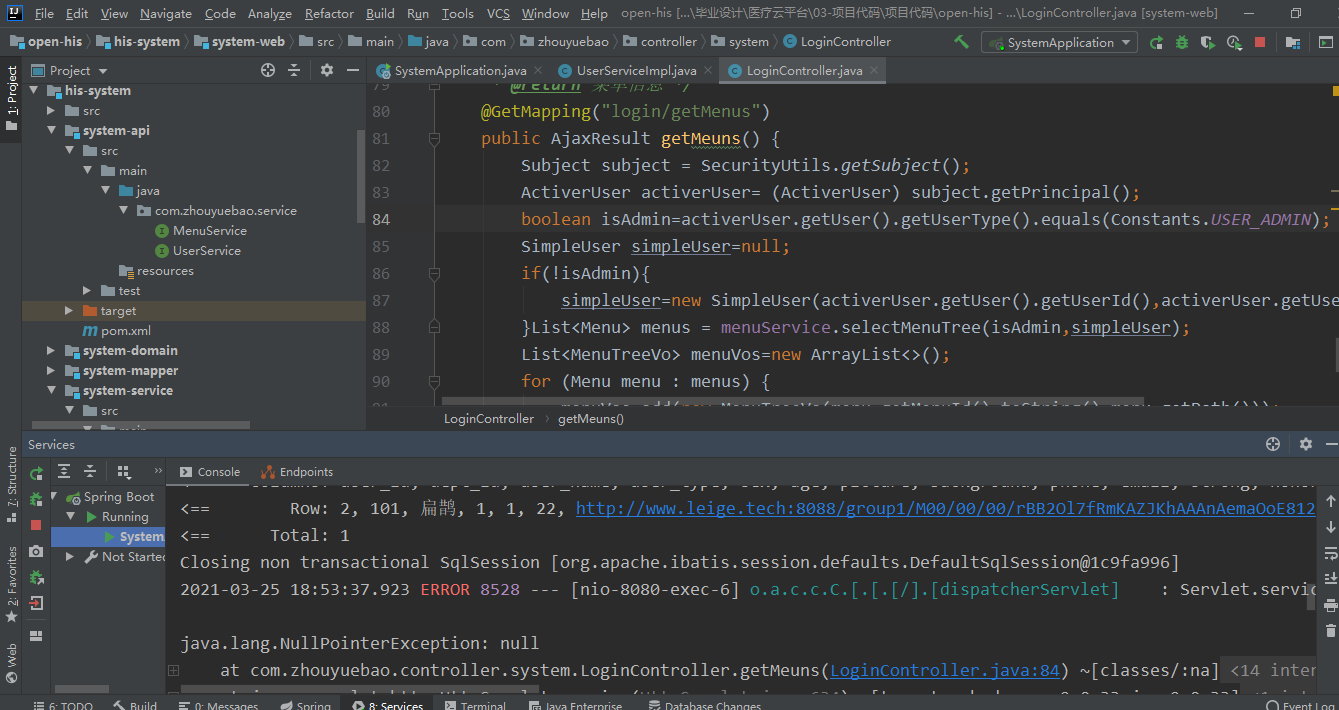This screenshot has height=710, width=1339.
Task: Rerun the service in Services sidebar
Action: point(36,473)
